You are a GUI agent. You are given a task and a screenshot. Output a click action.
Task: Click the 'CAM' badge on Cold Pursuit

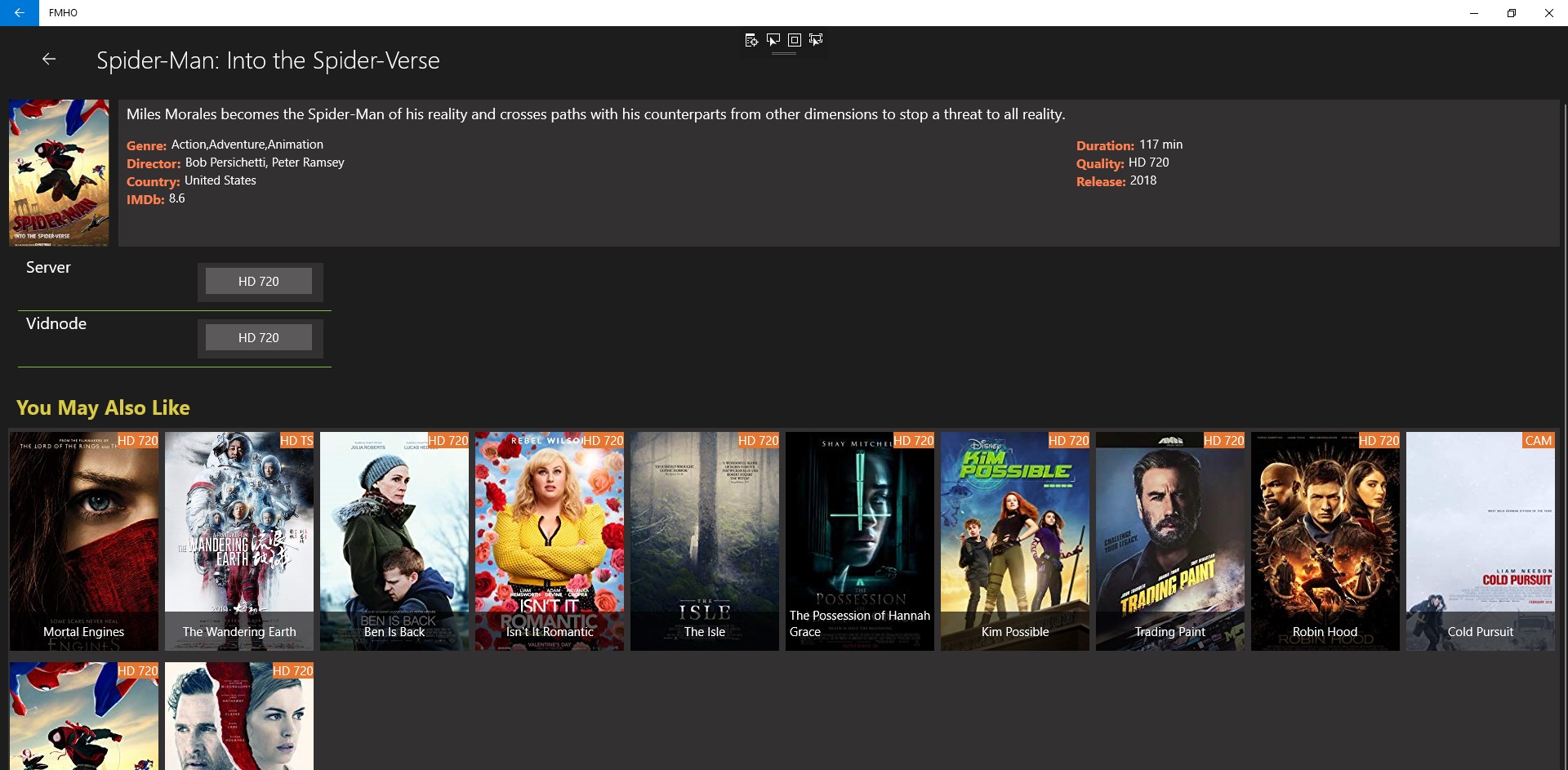[1539, 440]
